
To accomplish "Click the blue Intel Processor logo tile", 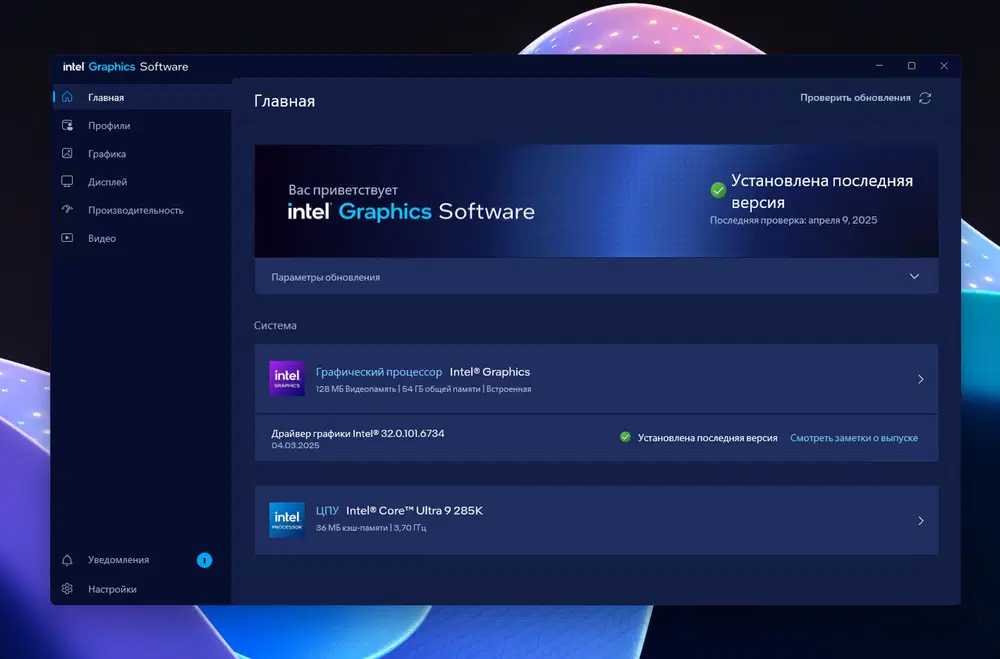I will coord(286,520).
